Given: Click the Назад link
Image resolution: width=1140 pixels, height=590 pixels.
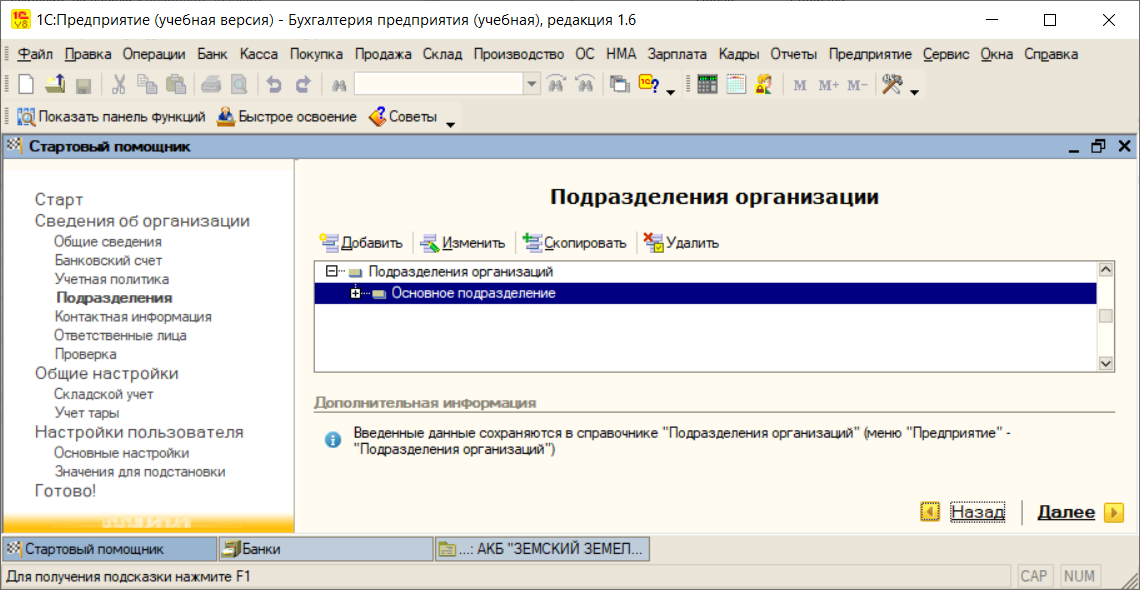Looking at the screenshot, I should pos(977,512).
